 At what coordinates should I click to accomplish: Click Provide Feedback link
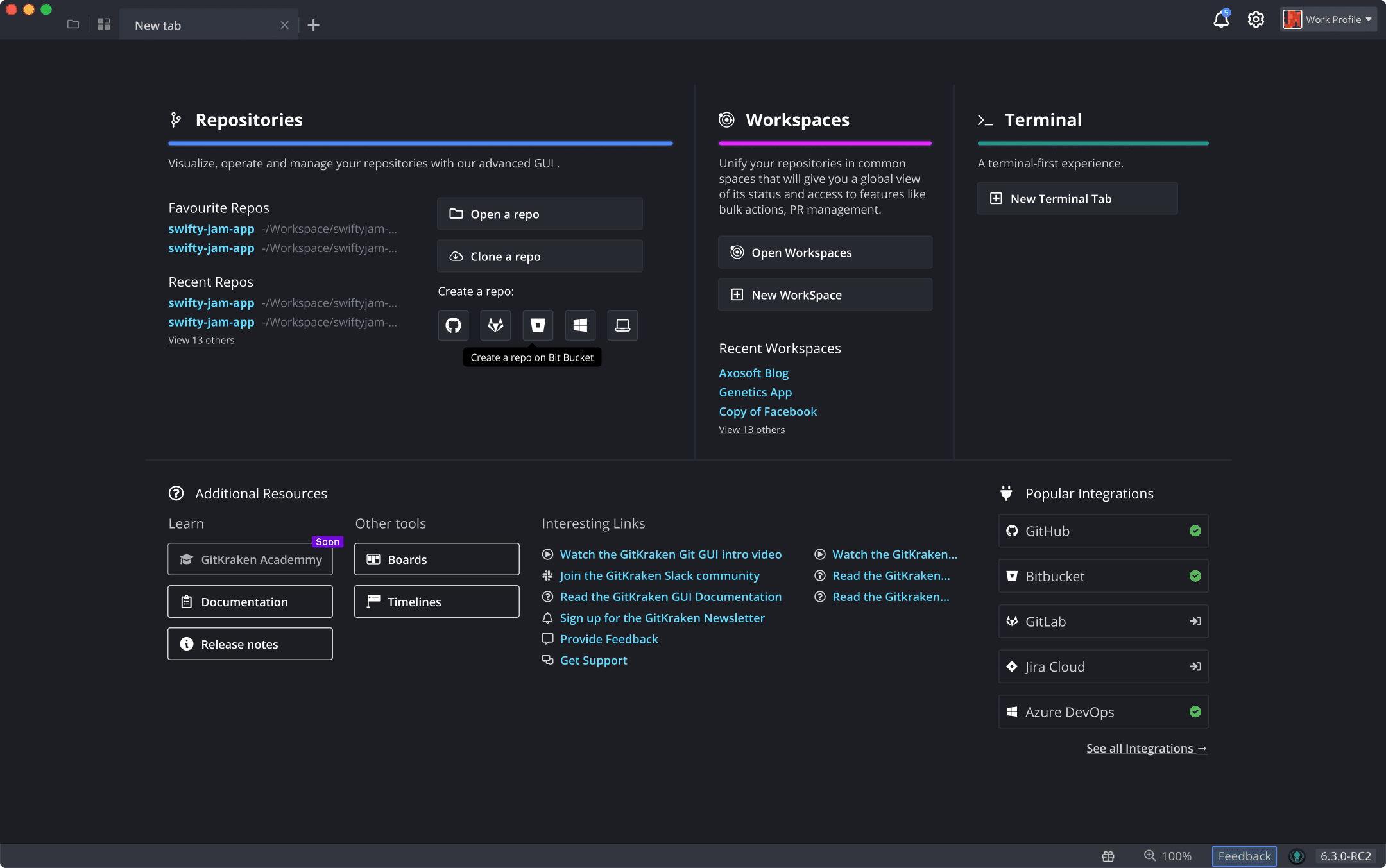(x=609, y=639)
